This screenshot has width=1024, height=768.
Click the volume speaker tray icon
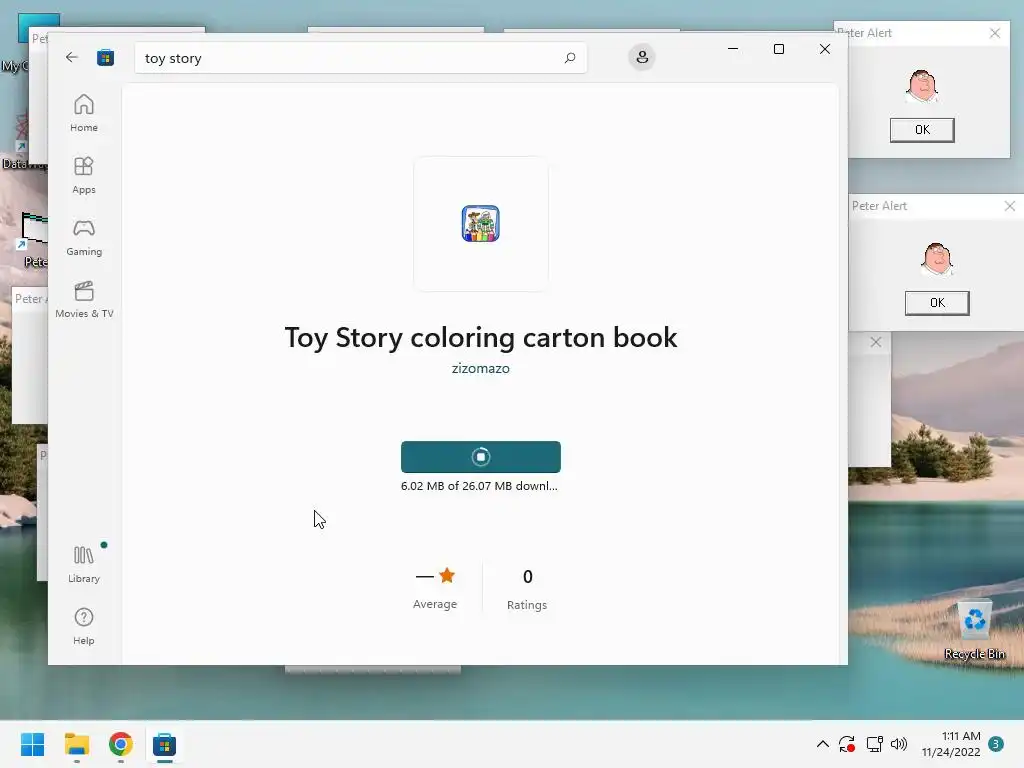coord(899,744)
